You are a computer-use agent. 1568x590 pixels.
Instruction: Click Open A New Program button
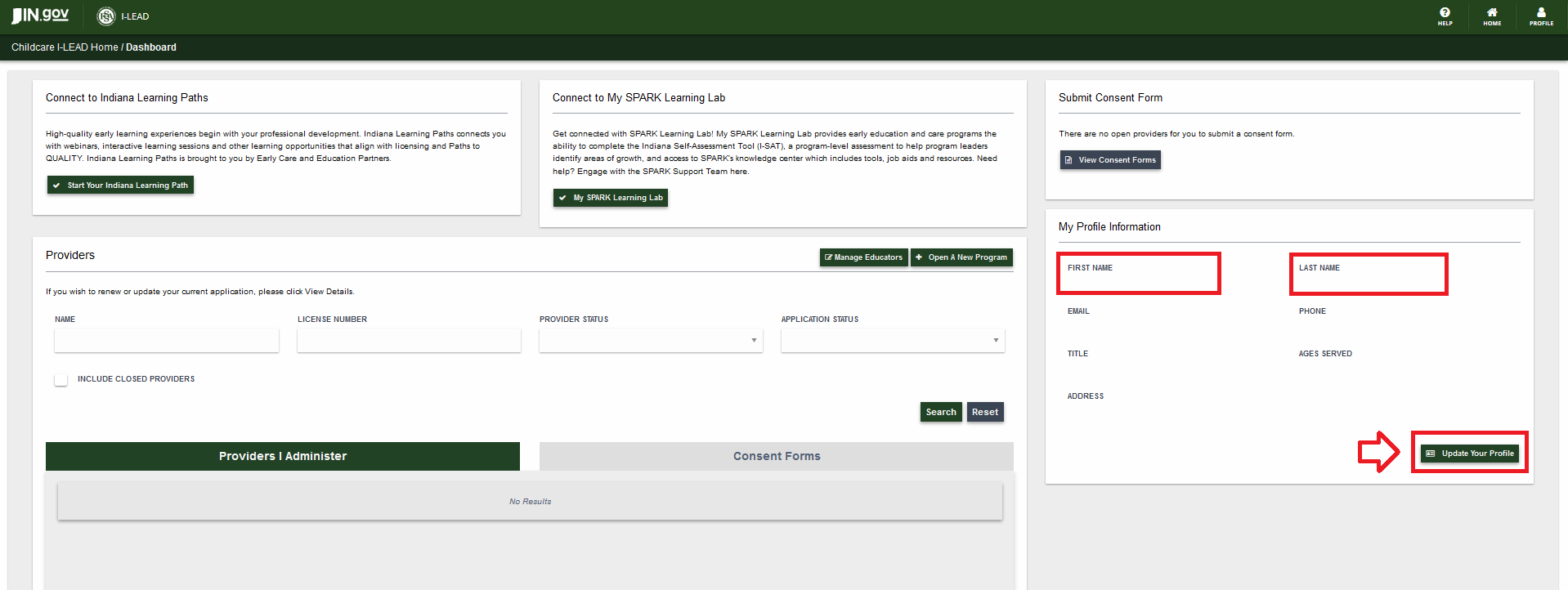coord(961,257)
